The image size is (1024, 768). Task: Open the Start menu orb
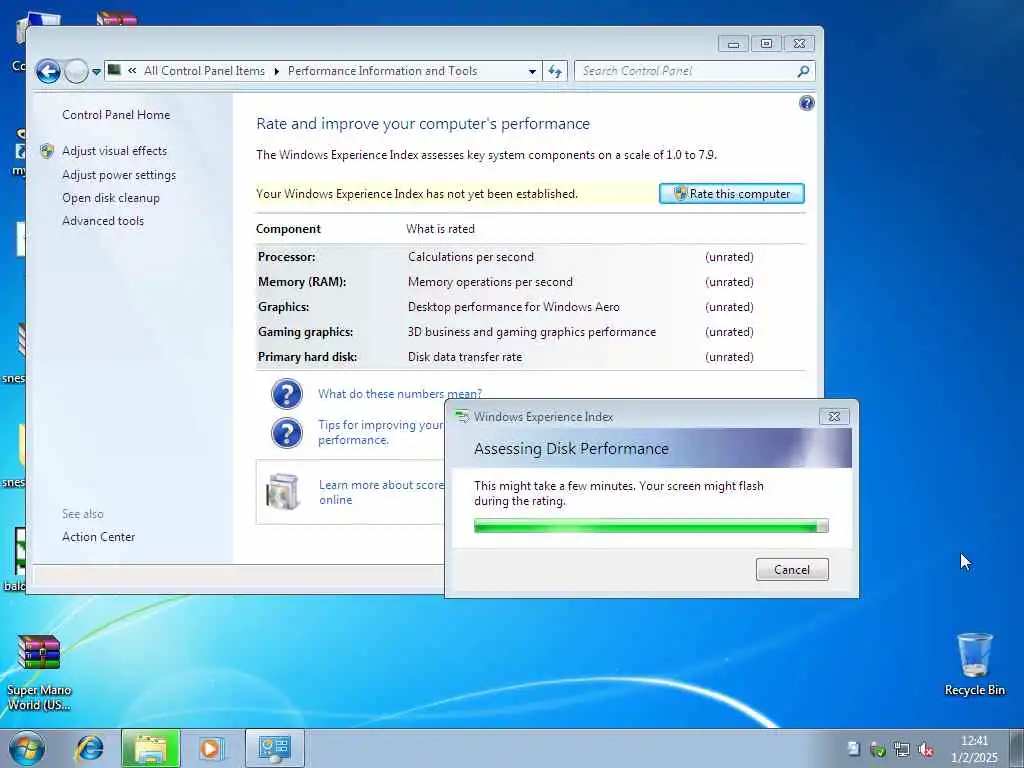click(27, 748)
